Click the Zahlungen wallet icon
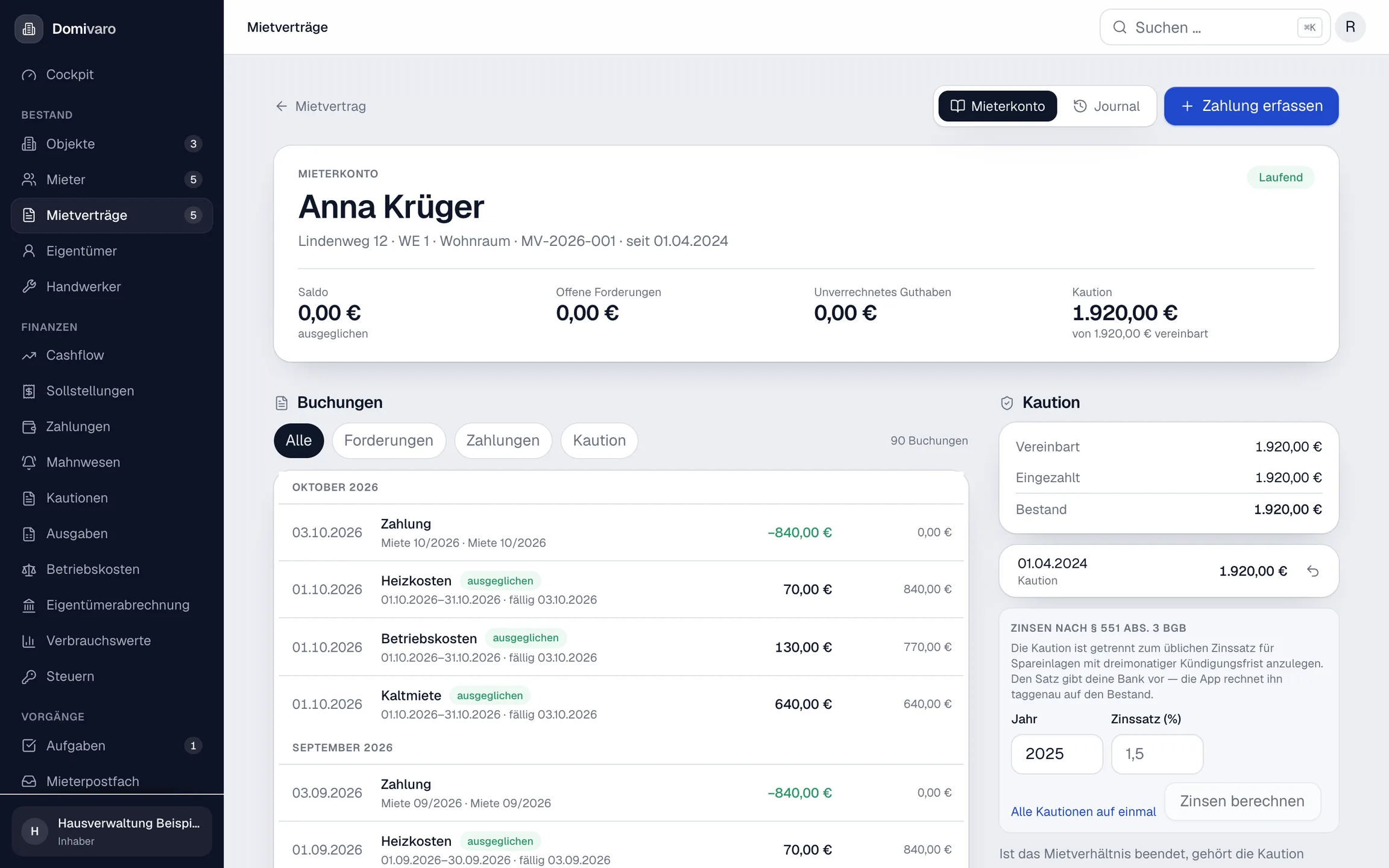 pos(29,427)
